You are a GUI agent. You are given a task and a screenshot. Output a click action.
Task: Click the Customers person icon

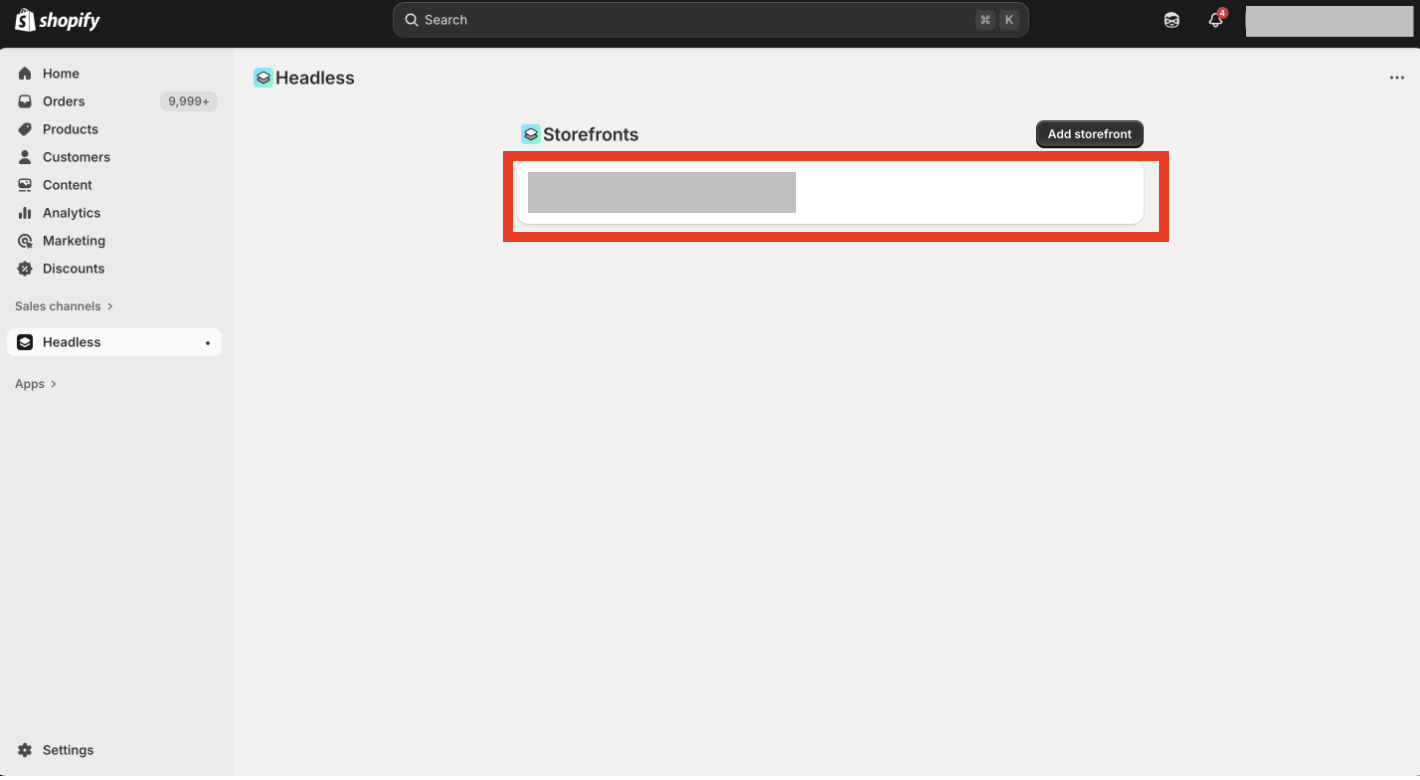click(x=25, y=158)
